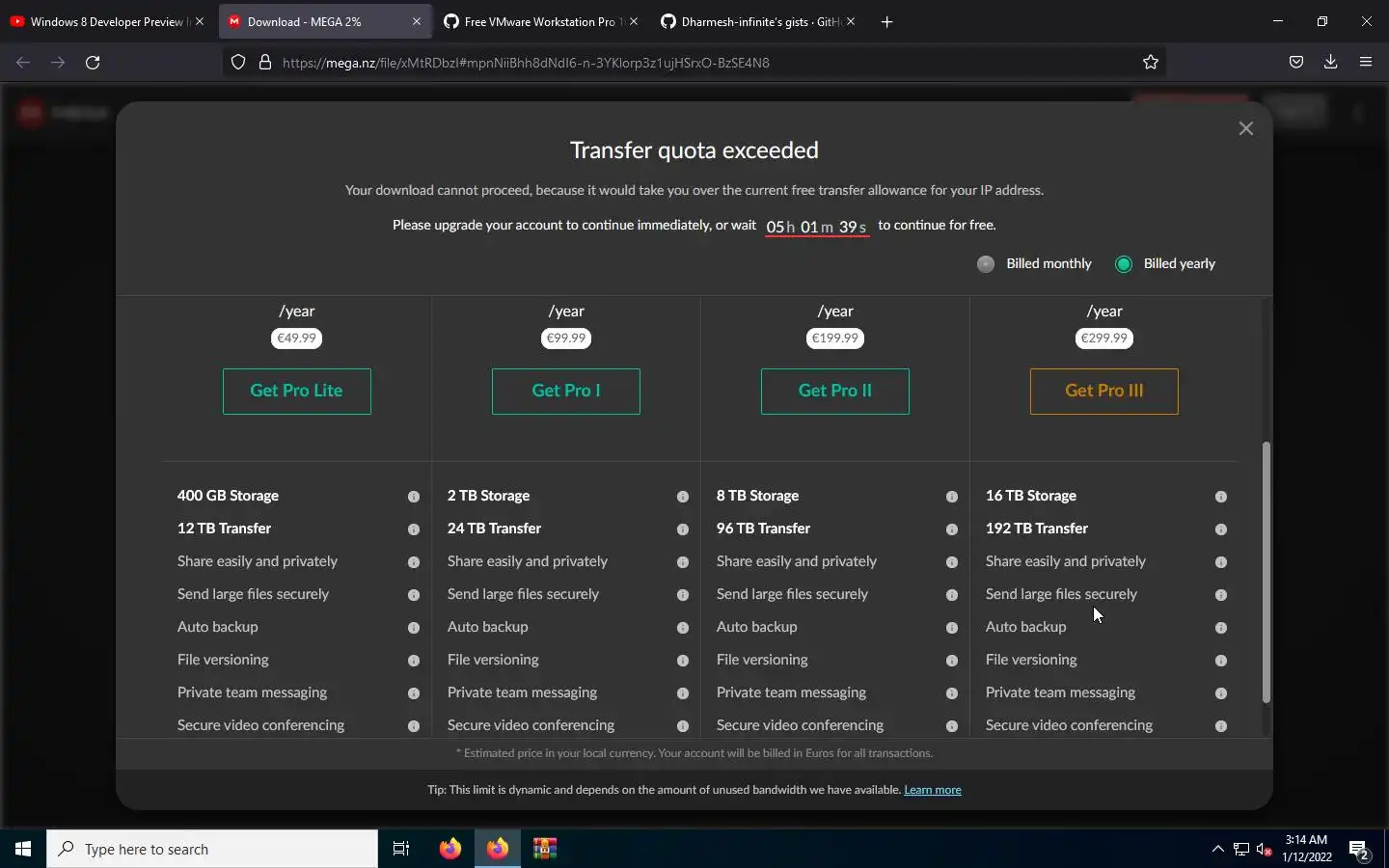Screen dimensions: 1389x868
Task: Open a new browser tab
Action: (887, 21)
